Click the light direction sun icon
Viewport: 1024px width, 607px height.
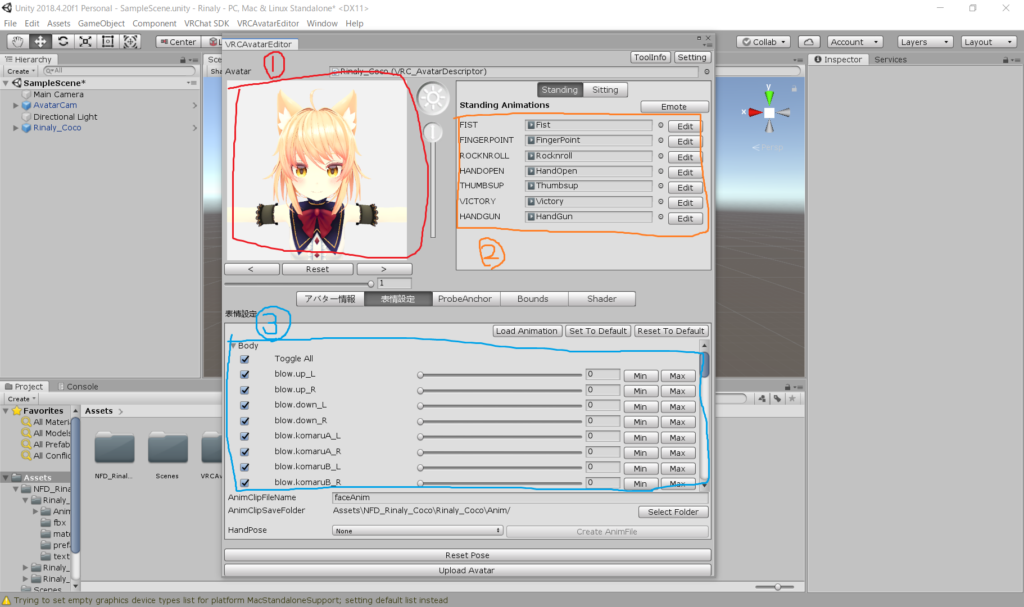click(x=433, y=99)
